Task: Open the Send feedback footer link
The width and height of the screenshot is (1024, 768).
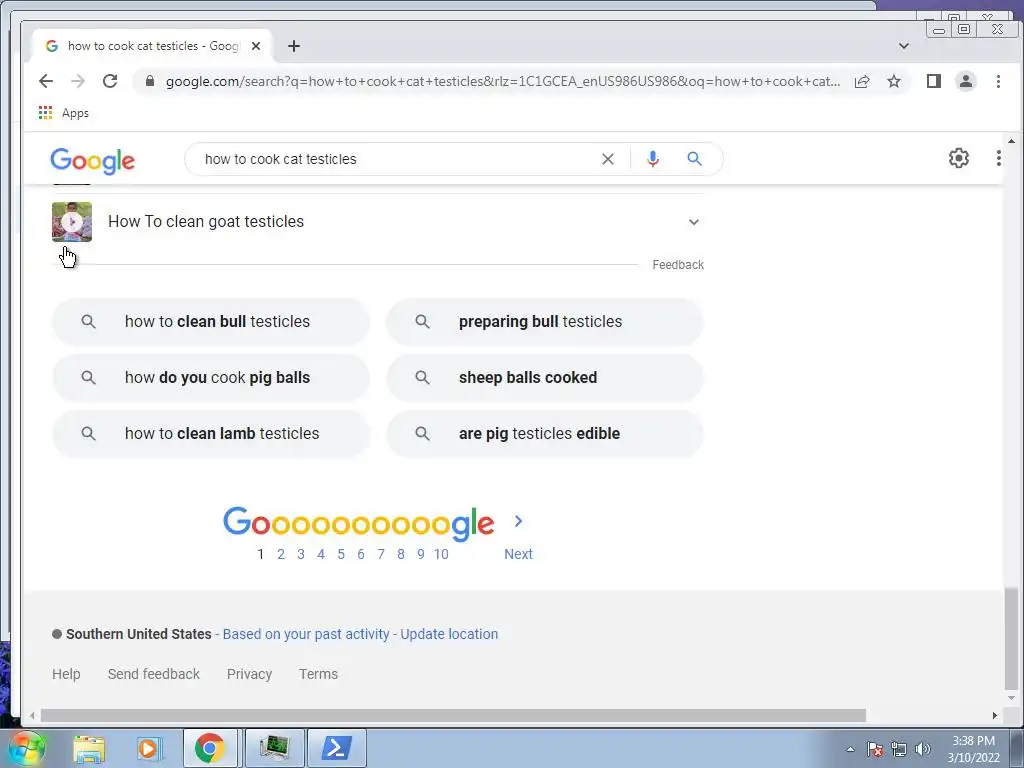Action: click(x=153, y=674)
